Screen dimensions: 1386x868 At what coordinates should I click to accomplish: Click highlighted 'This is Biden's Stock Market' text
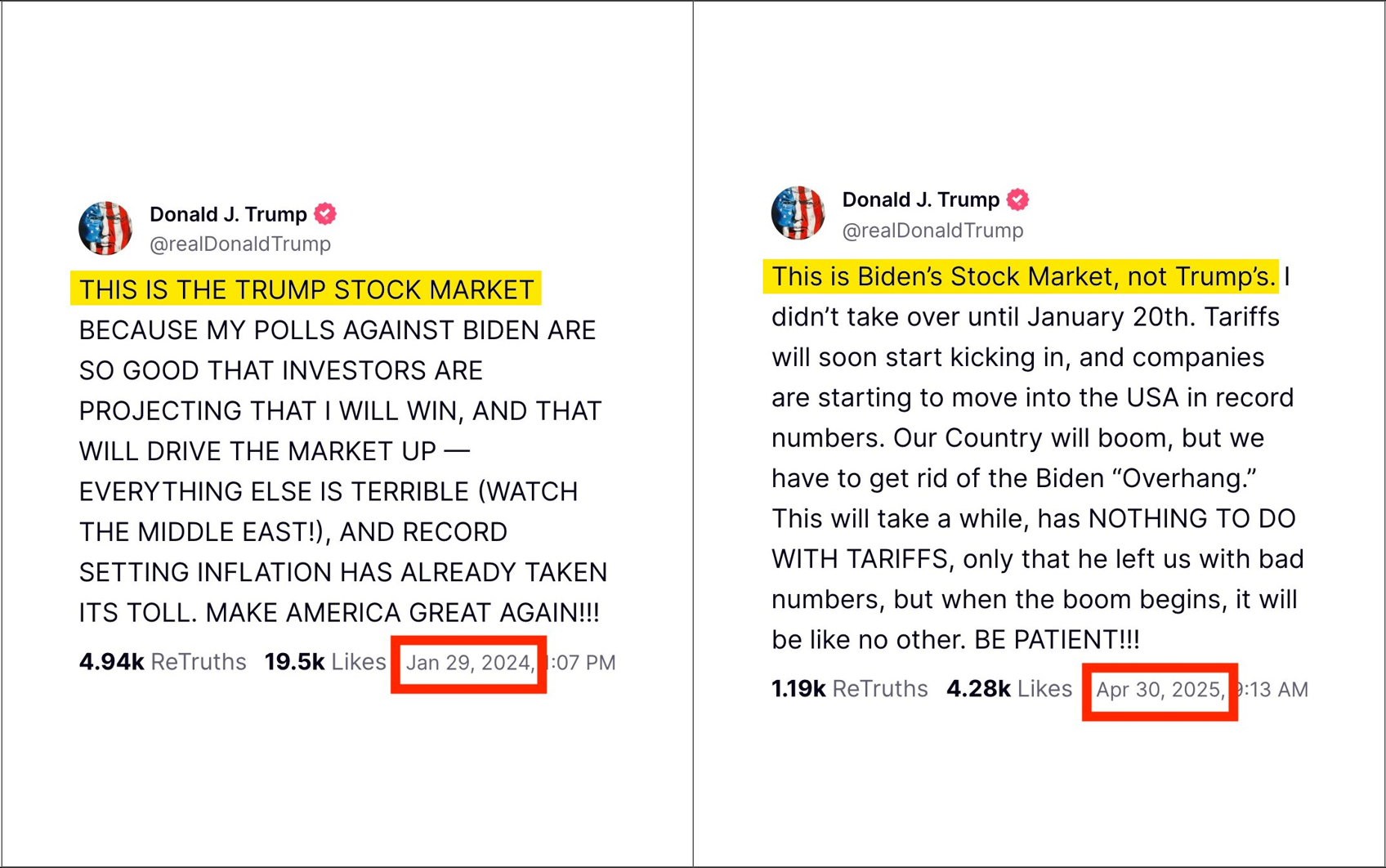1021,276
